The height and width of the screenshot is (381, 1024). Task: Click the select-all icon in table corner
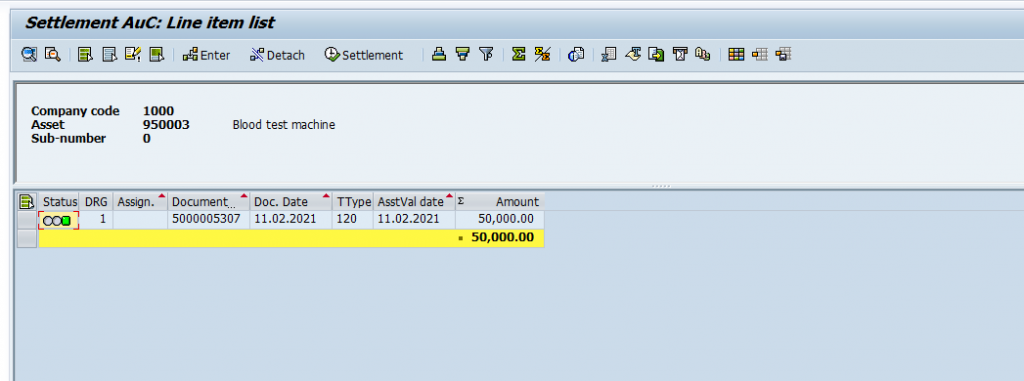(x=27, y=201)
